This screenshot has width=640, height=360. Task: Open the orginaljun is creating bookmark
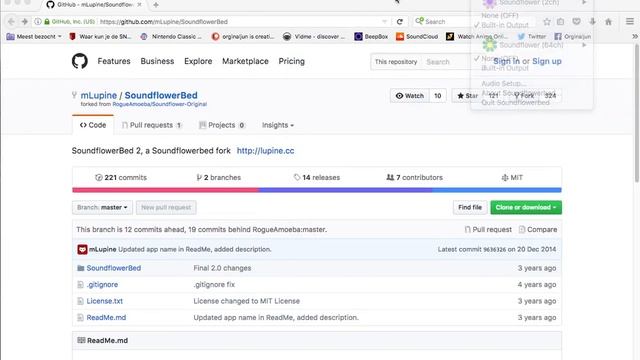pos(243,36)
